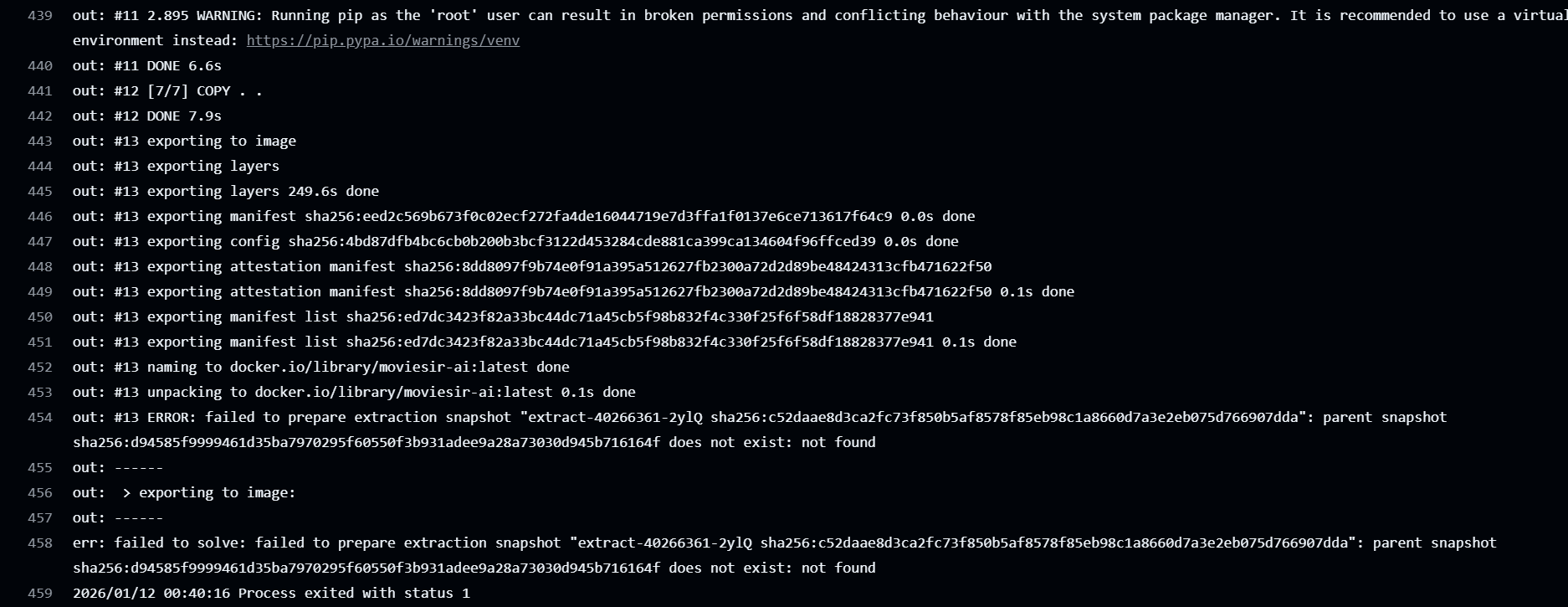1568x607 pixels.
Task: Click line number 450 anchor
Action: tap(40, 316)
